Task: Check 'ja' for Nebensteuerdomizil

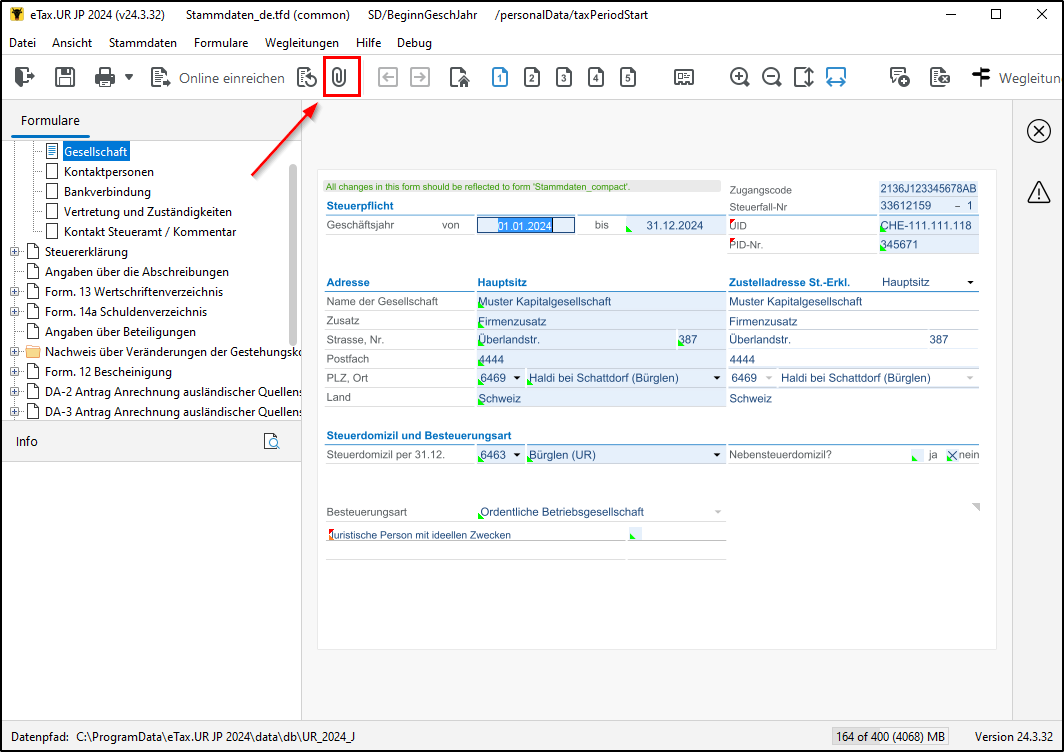Action: pos(917,455)
